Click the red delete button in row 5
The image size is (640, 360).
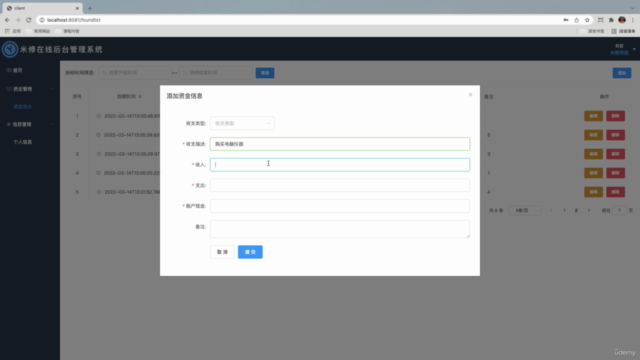[x=616, y=192]
